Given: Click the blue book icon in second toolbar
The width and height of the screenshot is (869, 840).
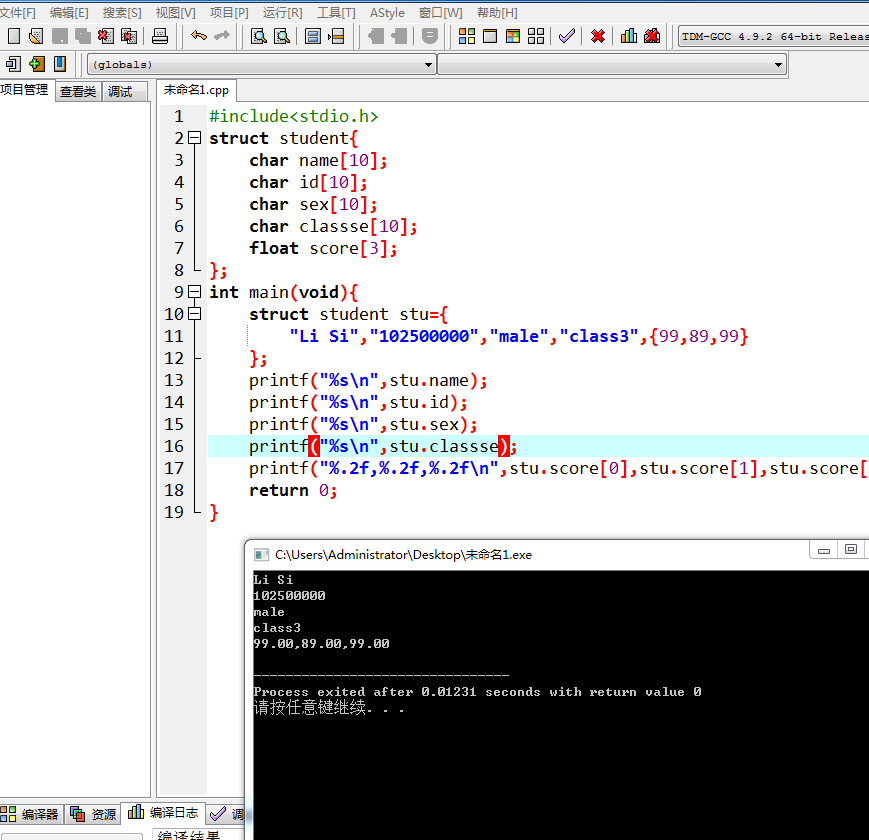Looking at the screenshot, I should coord(60,64).
